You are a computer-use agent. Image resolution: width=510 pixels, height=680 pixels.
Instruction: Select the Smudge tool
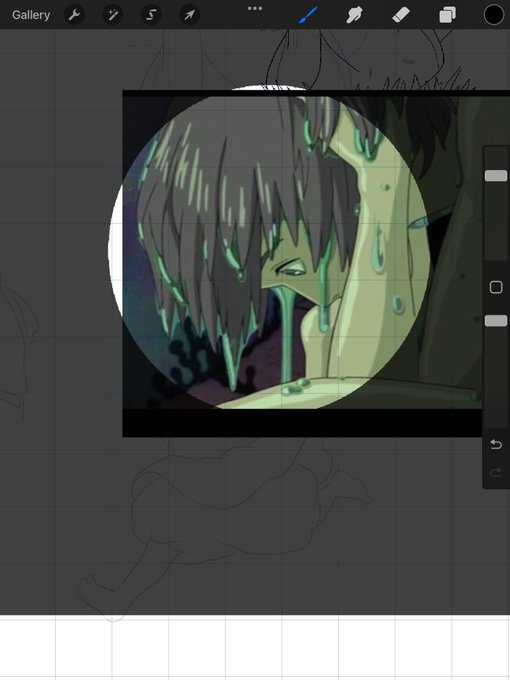[x=354, y=15]
